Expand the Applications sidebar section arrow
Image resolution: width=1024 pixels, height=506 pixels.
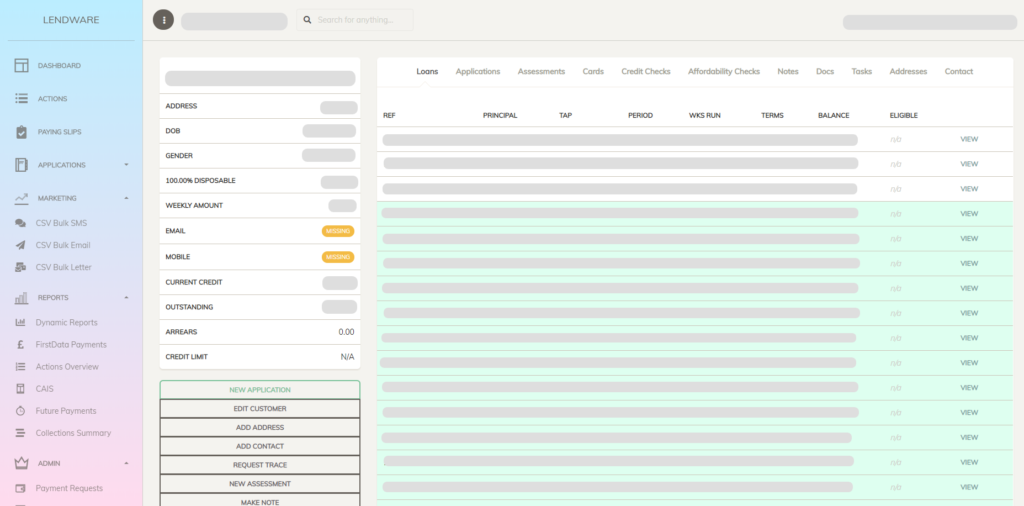(x=127, y=165)
